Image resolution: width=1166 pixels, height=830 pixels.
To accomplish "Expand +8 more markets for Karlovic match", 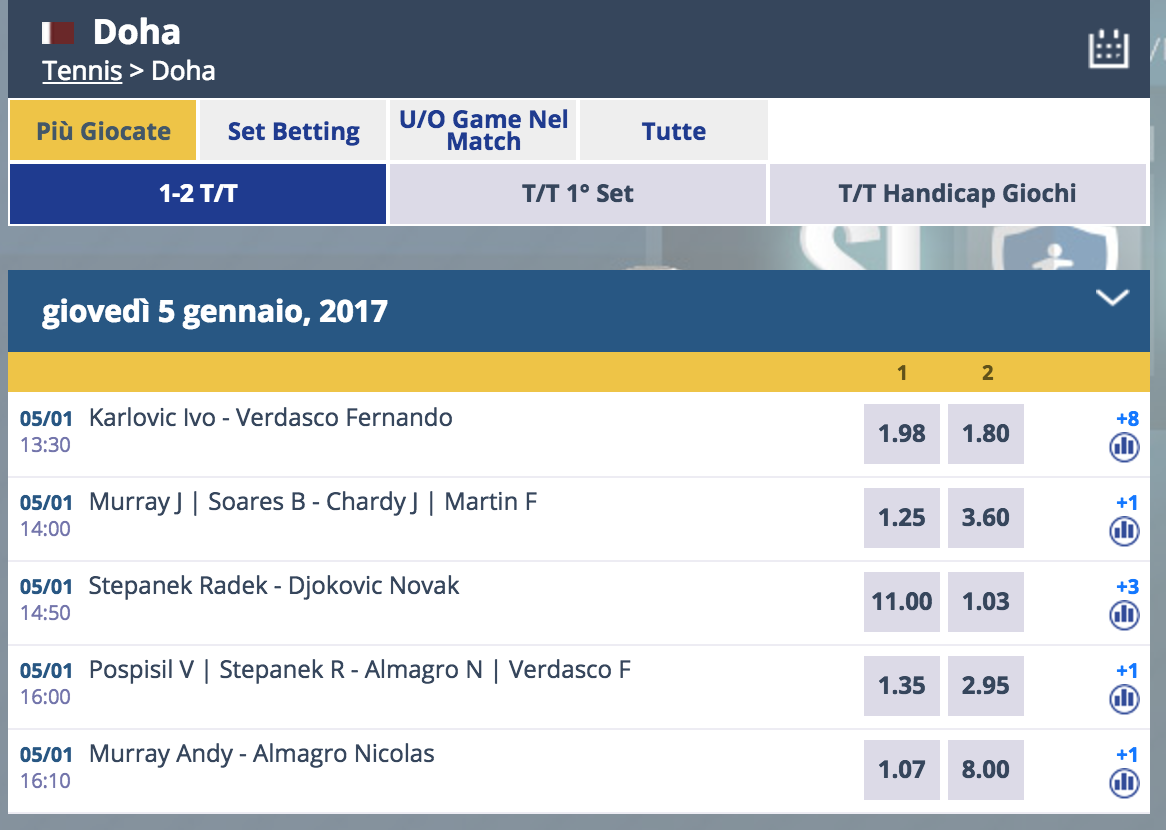I will [1127, 419].
